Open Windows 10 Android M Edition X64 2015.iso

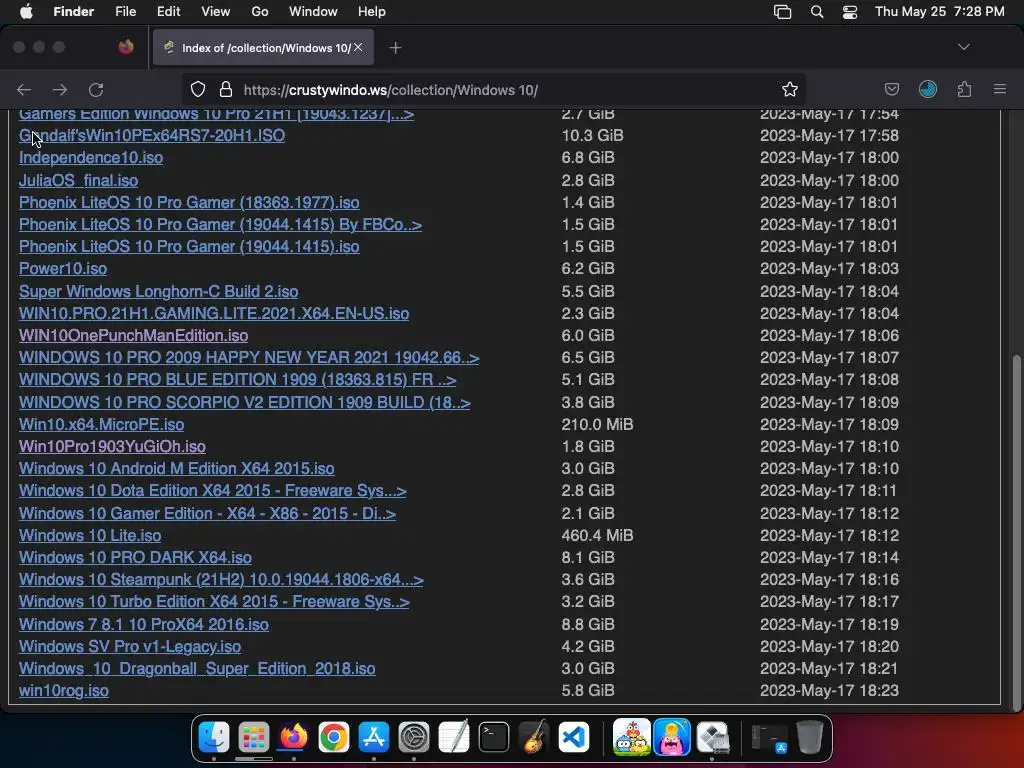pyautogui.click(x=176, y=469)
